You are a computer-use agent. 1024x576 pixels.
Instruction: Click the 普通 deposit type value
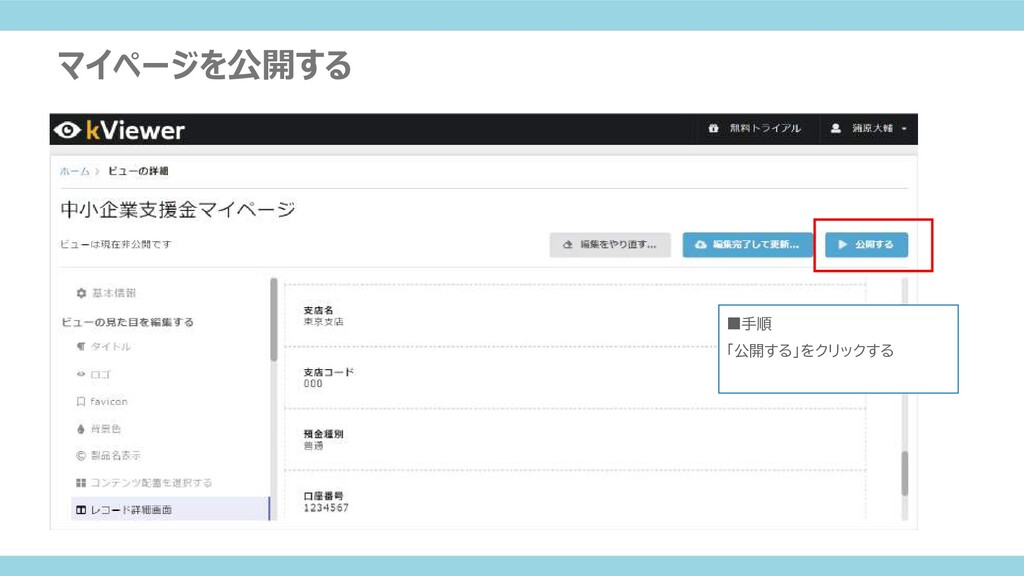pos(313,446)
